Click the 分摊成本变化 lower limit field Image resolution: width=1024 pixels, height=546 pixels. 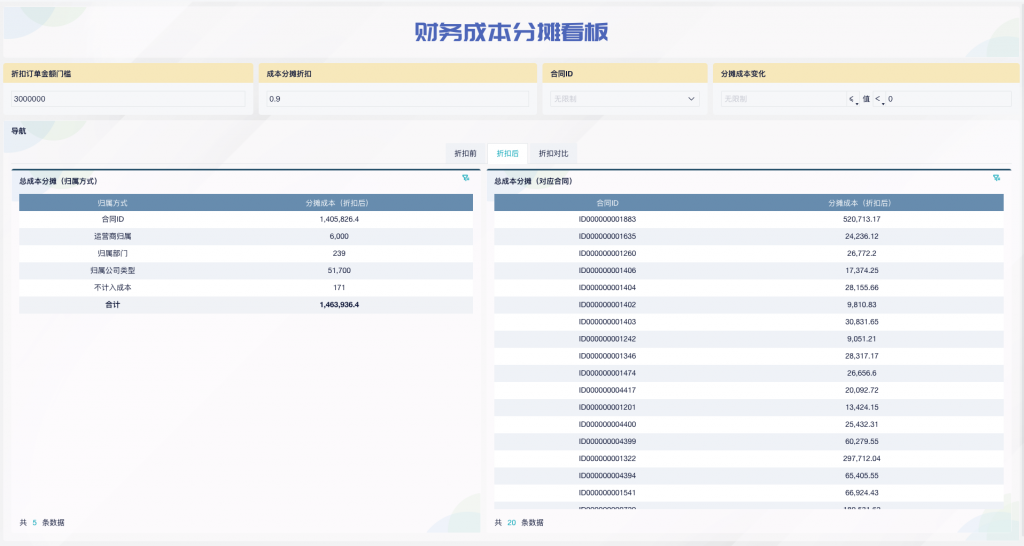click(782, 99)
